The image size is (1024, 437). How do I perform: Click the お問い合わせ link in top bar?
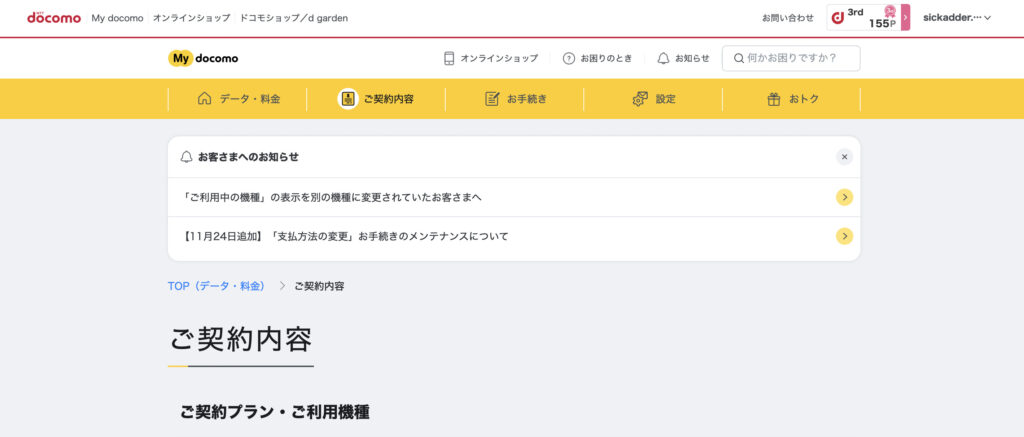(787, 17)
